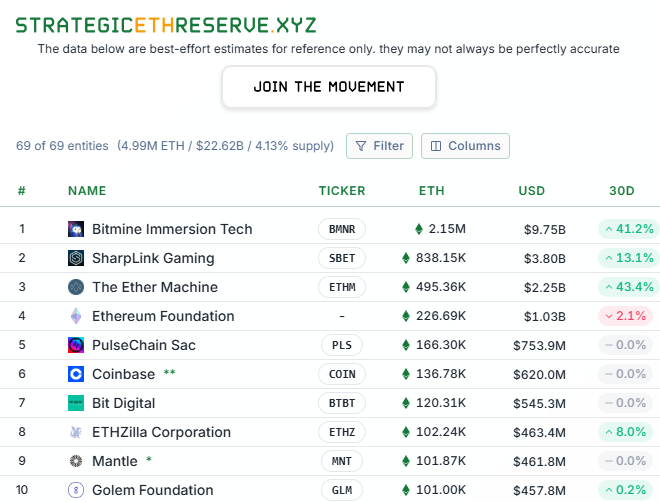Sort by the 30D column header
The image size is (660, 502).
point(622,191)
